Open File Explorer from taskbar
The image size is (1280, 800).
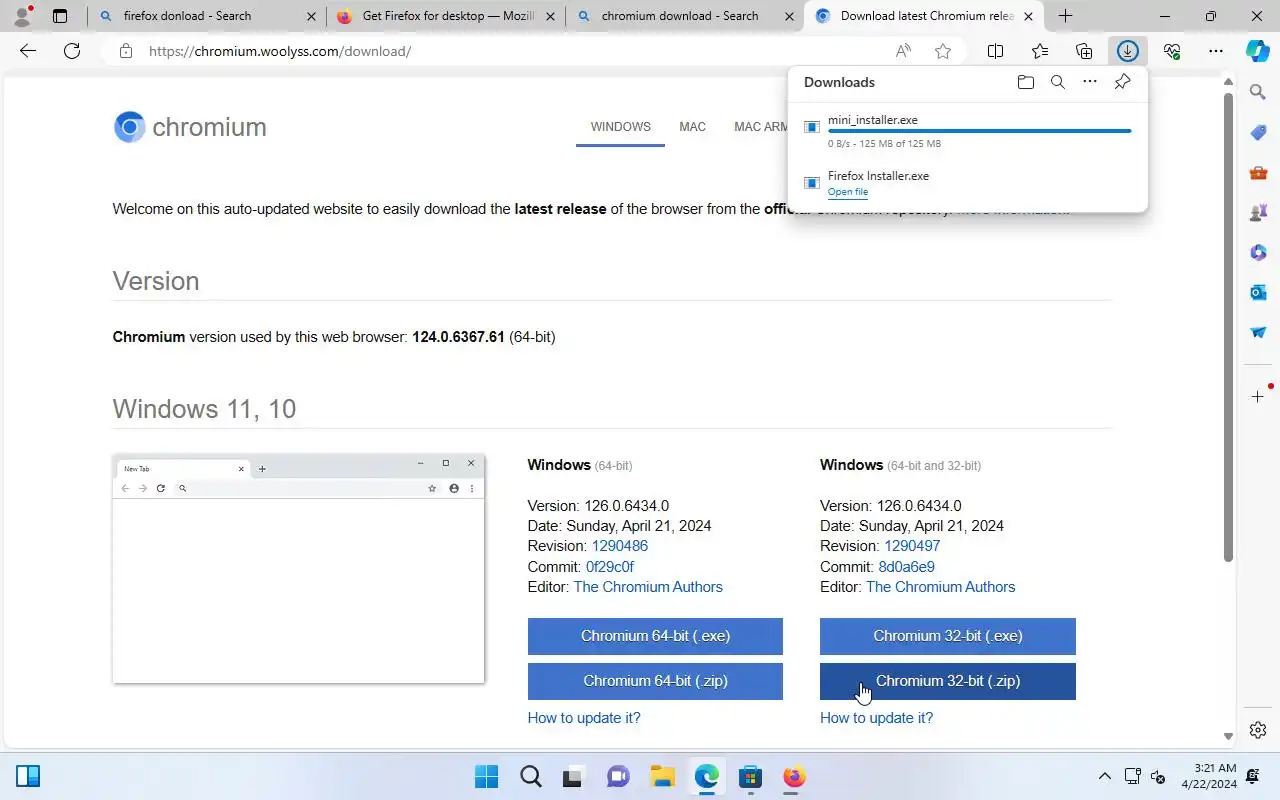click(662, 777)
